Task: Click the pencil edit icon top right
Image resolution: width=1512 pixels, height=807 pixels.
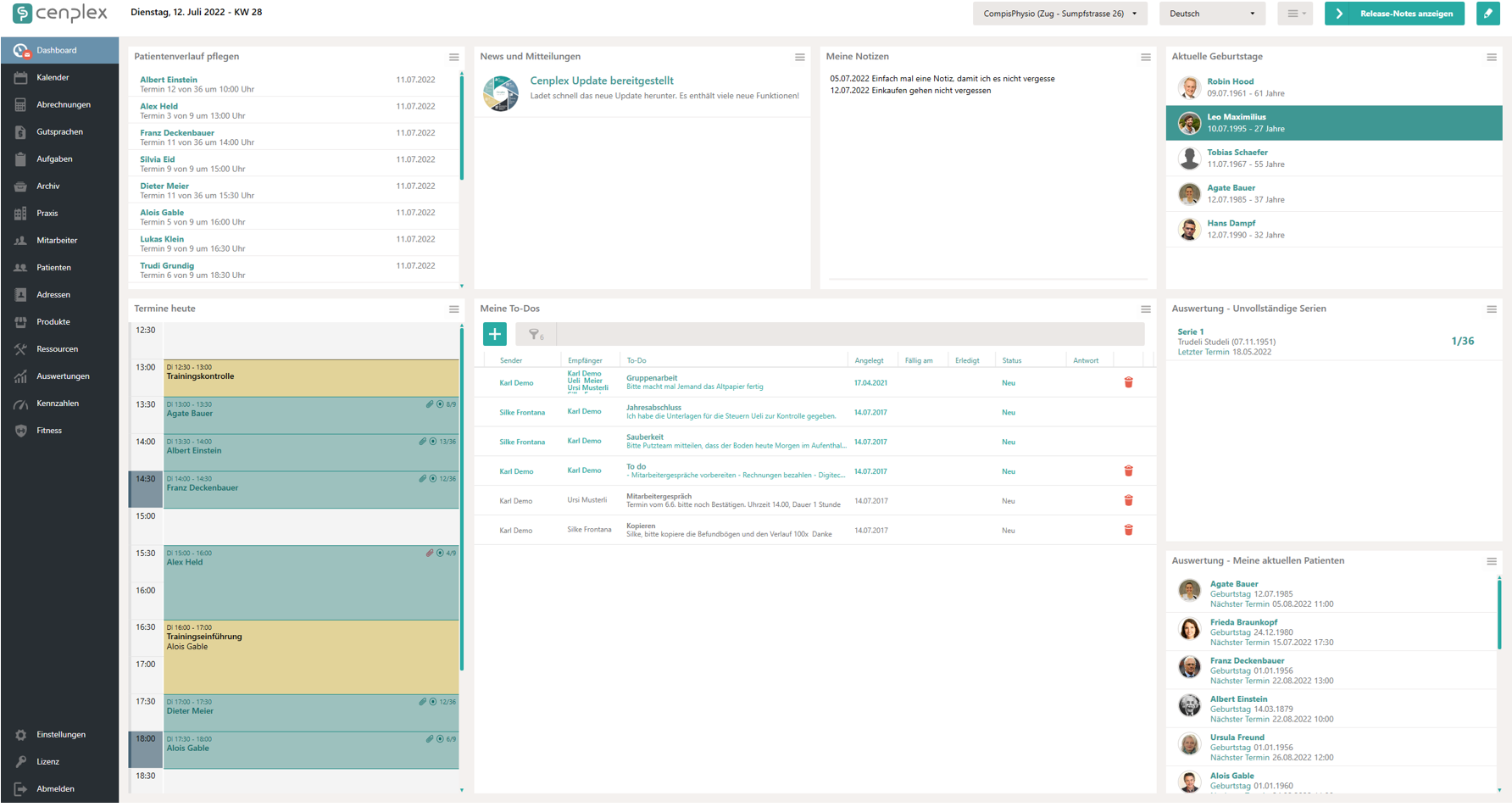Action: [1489, 14]
